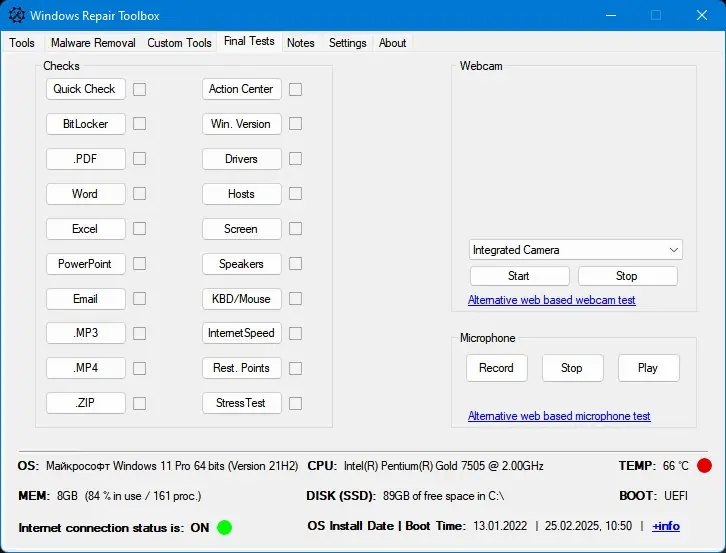Close the Windows Repair Toolbox window

tap(701, 15)
